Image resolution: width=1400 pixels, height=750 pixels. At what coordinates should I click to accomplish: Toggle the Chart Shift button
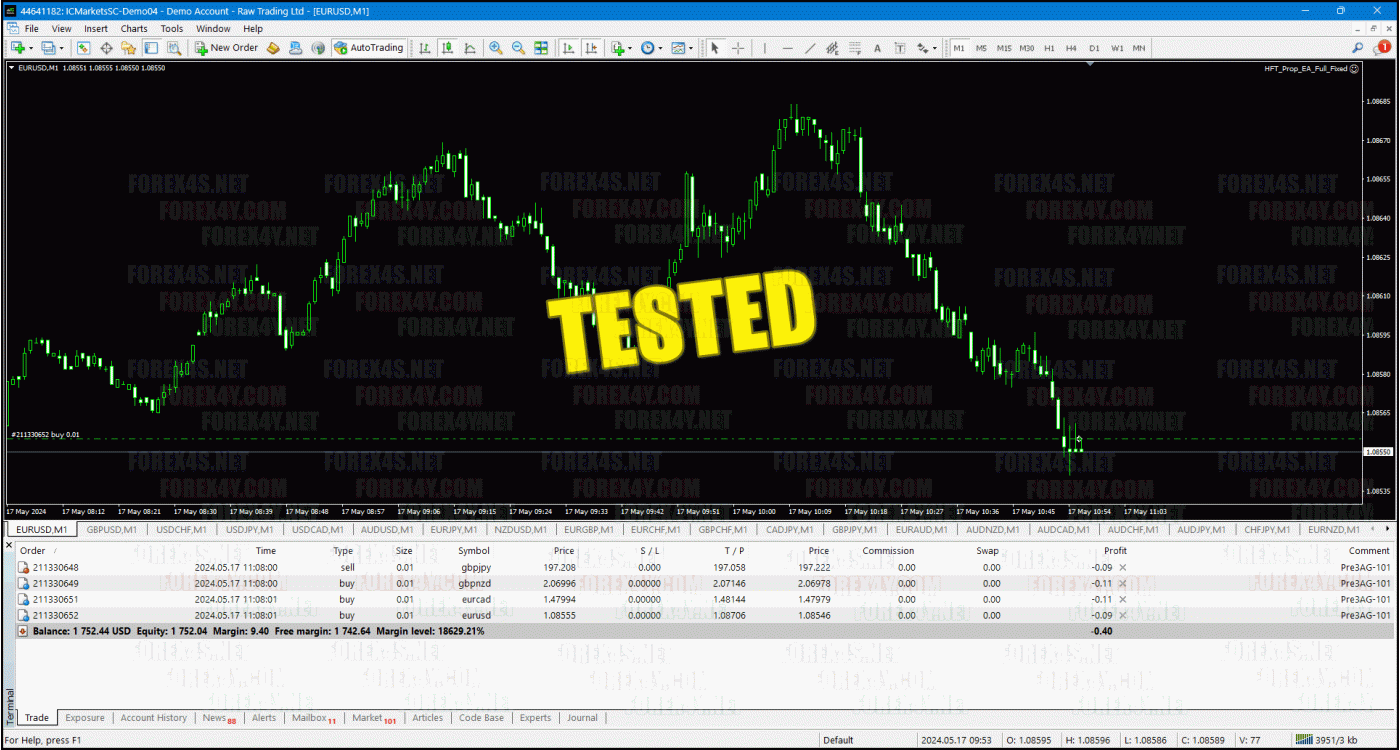[x=591, y=48]
